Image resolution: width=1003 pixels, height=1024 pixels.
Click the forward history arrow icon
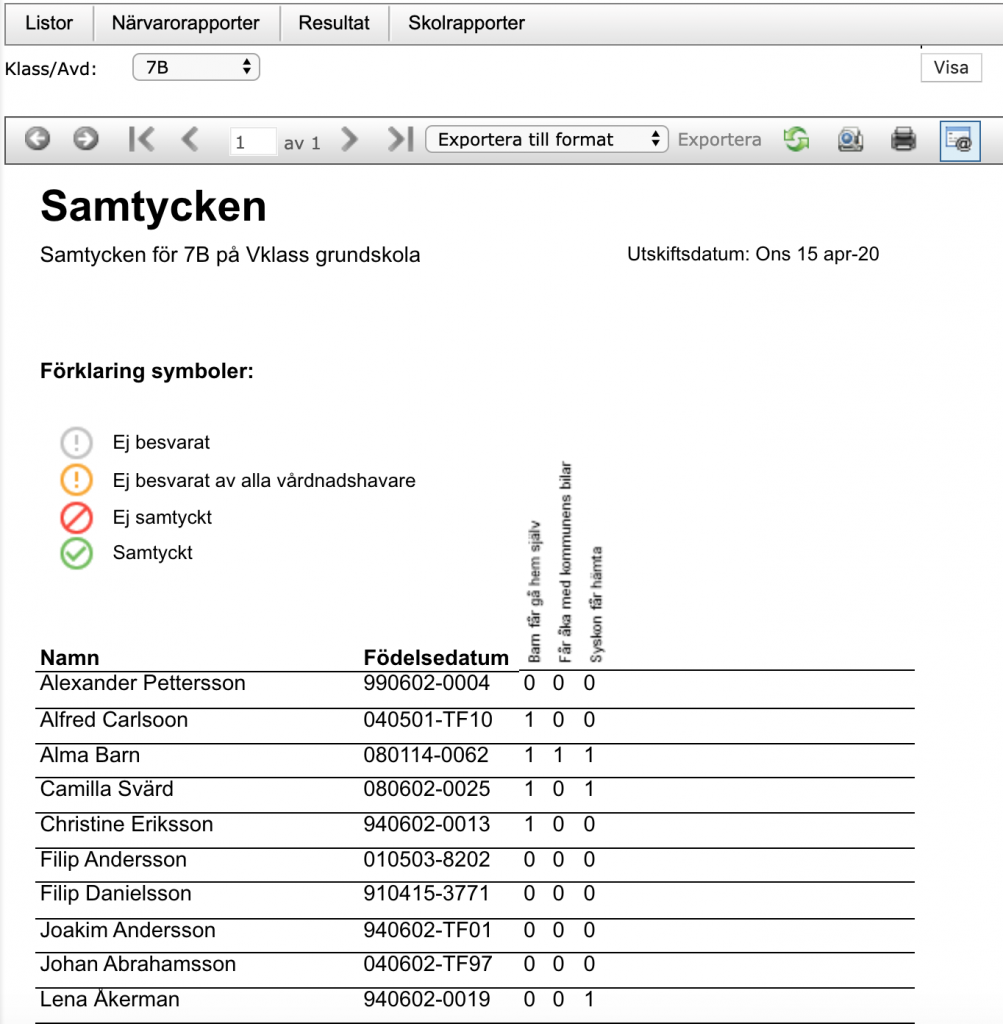tap(86, 138)
